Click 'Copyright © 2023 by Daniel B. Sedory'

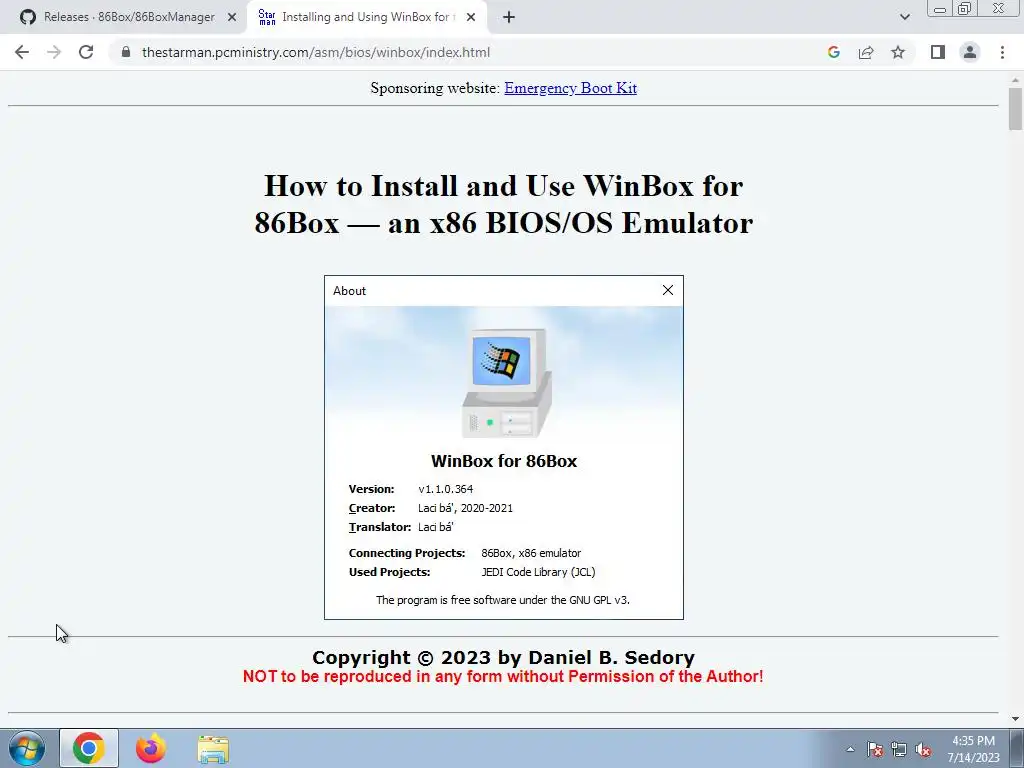pyautogui.click(x=503, y=657)
